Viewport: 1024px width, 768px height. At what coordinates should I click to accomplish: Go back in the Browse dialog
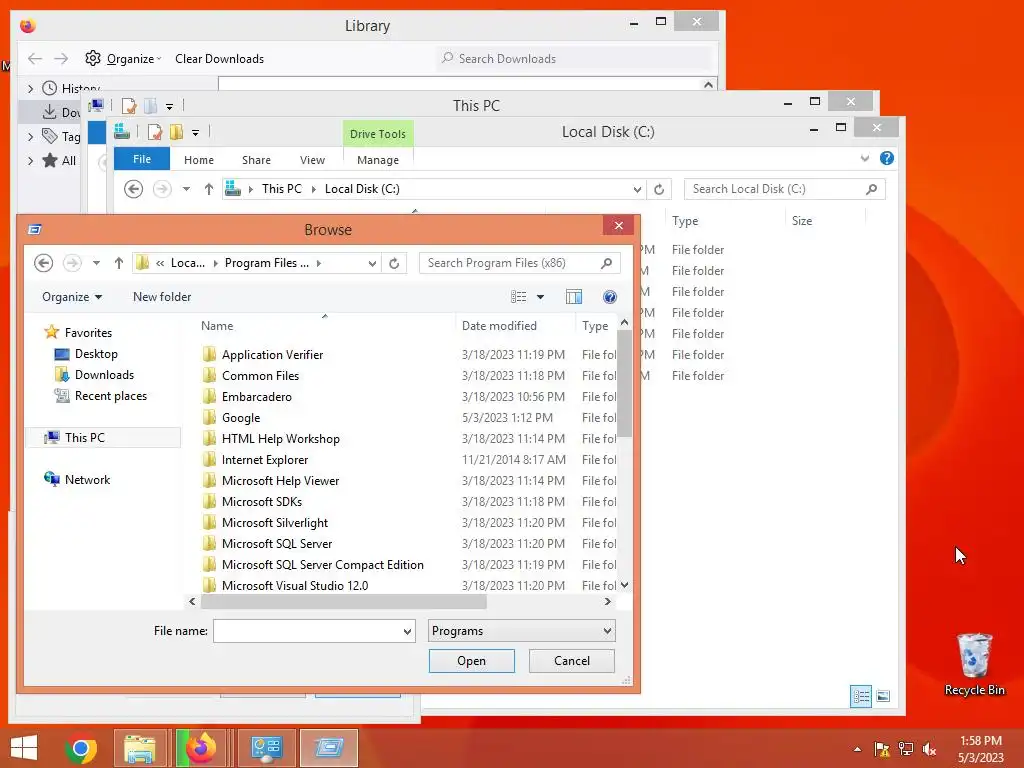(x=43, y=263)
